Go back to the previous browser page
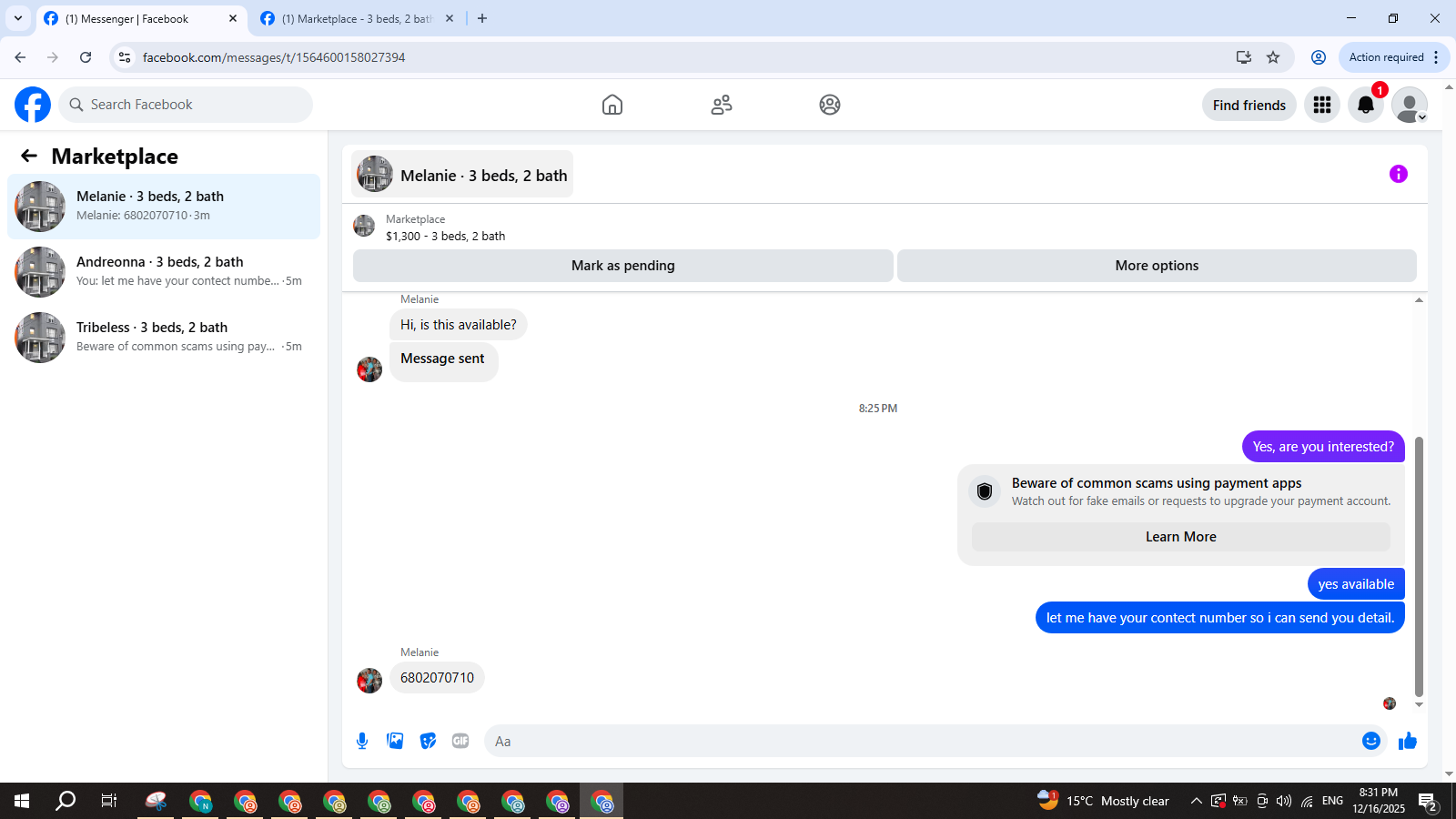This screenshot has height=819, width=1456. (x=20, y=57)
